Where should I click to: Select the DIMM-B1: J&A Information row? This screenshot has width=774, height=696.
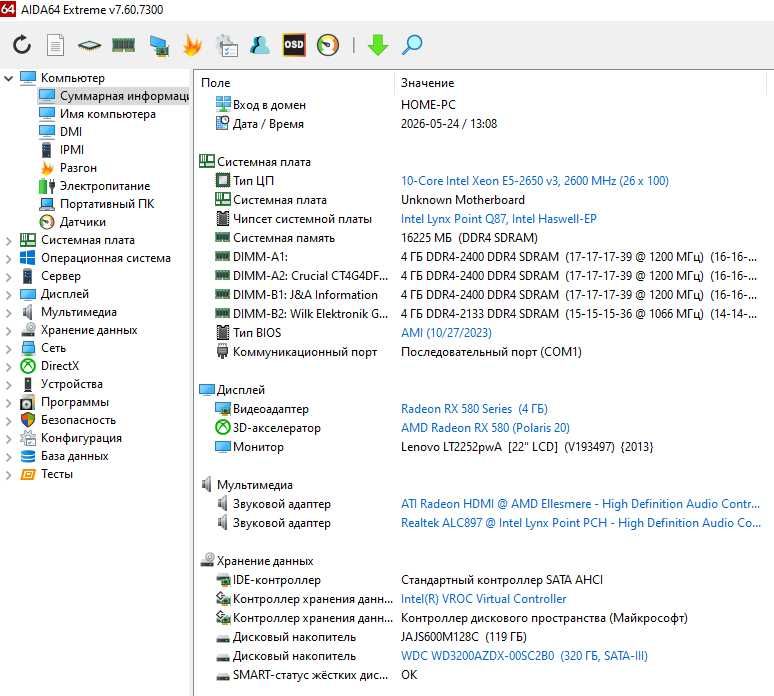point(486,295)
